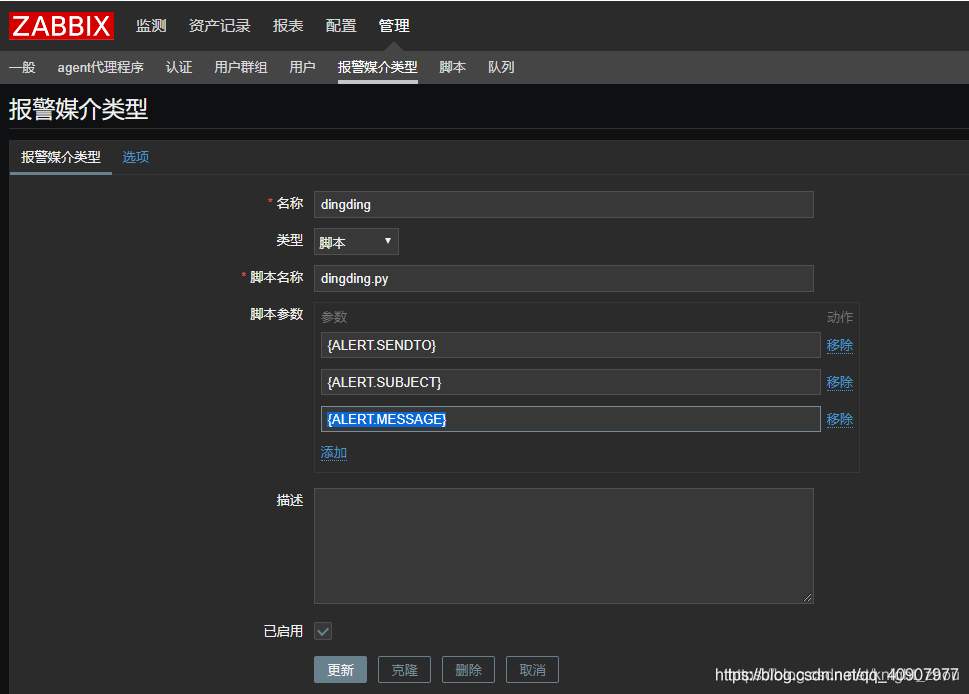This screenshot has width=969, height=694.
Task: Select the 报警媒介类型 submenu item
Action: (x=378, y=67)
